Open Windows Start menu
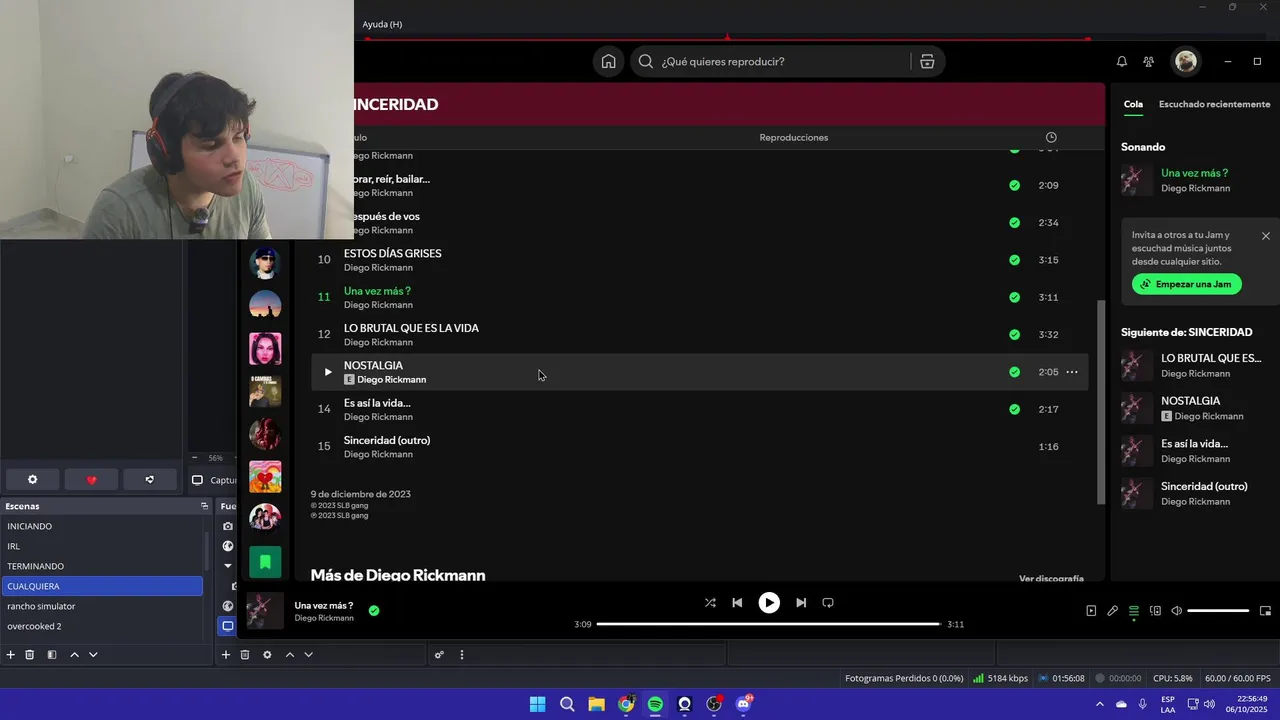Image resolution: width=1280 pixels, height=720 pixels. point(538,704)
